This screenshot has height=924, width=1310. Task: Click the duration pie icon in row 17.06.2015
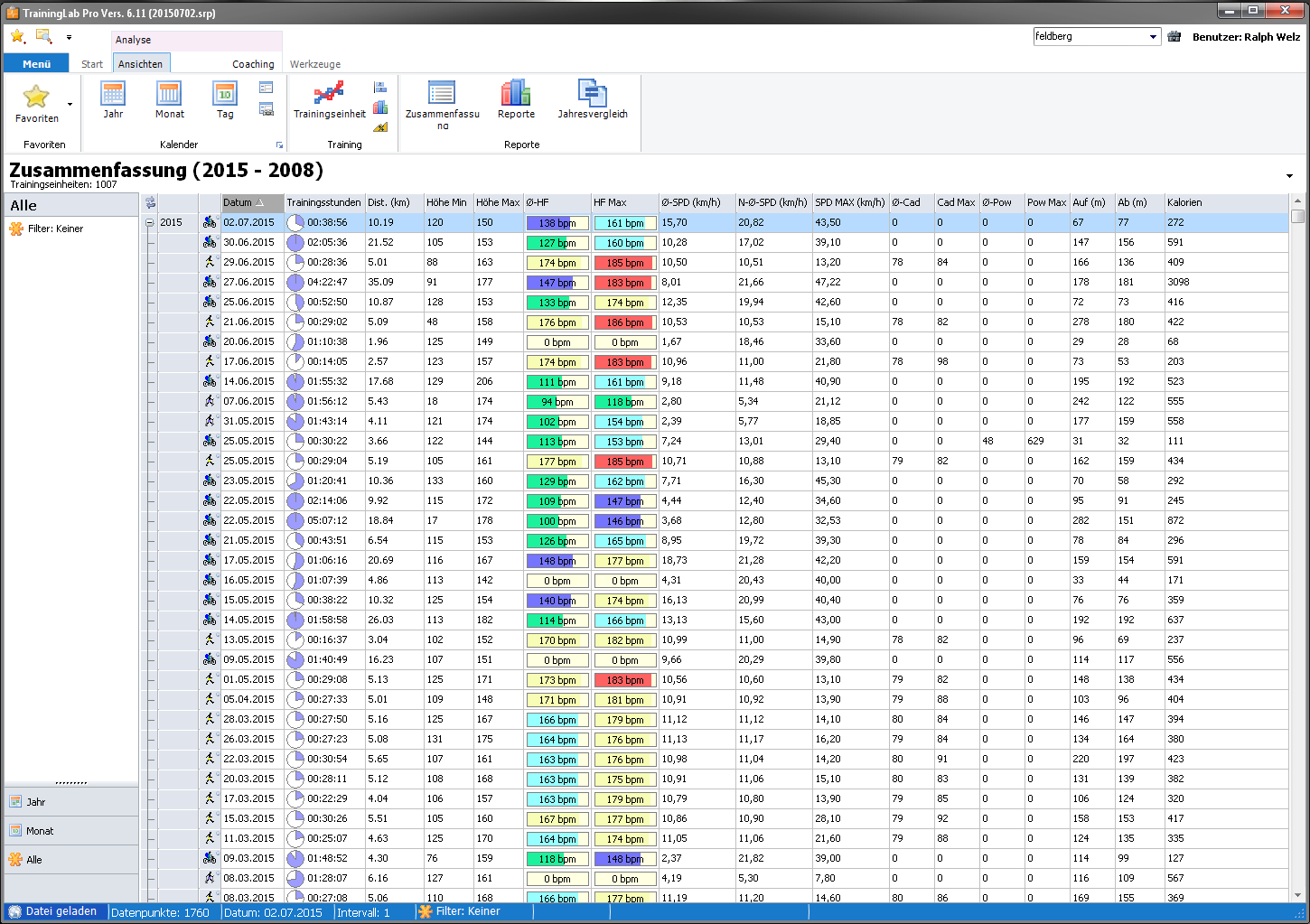[x=295, y=361]
